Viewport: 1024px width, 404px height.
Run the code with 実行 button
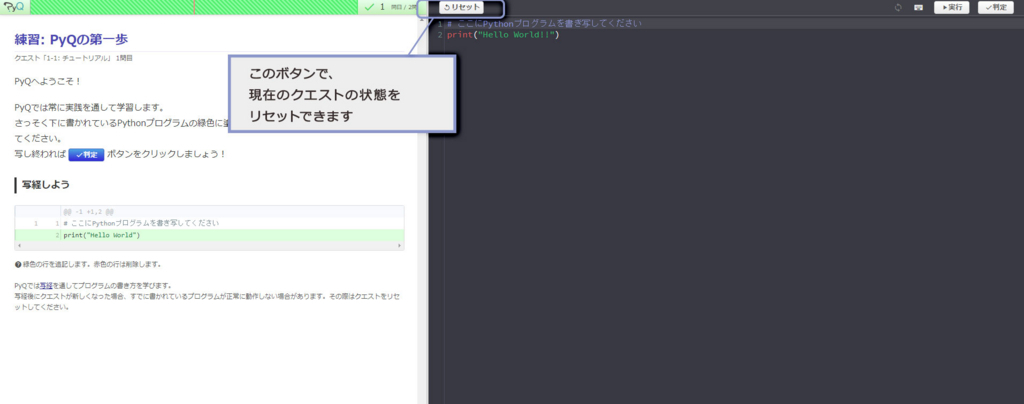coord(952,8)
